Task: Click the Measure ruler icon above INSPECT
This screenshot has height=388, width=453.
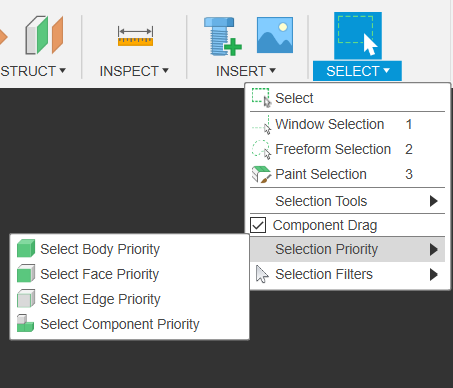Action: coord(135,36)
